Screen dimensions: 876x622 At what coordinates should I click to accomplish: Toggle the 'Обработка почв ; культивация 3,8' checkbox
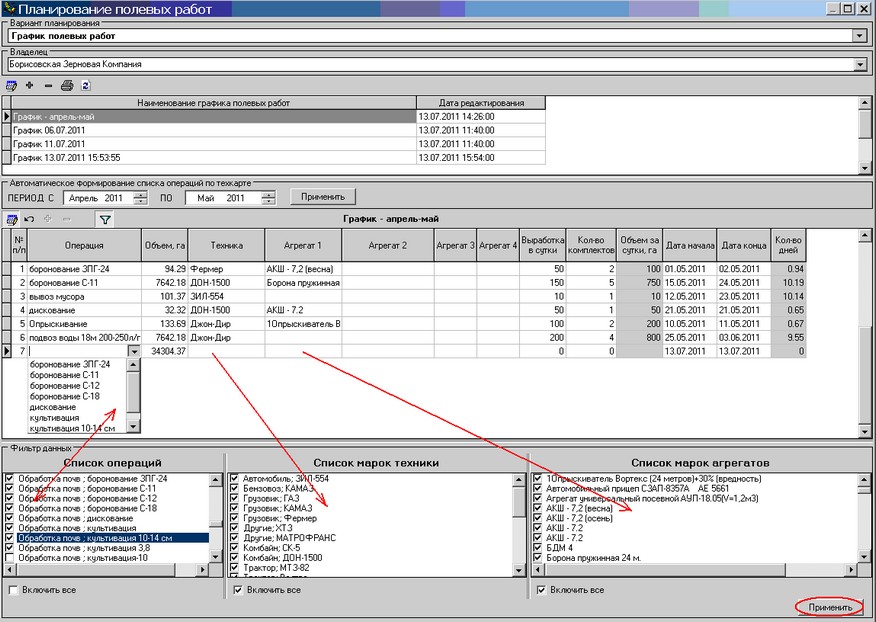tap(10, 547)
